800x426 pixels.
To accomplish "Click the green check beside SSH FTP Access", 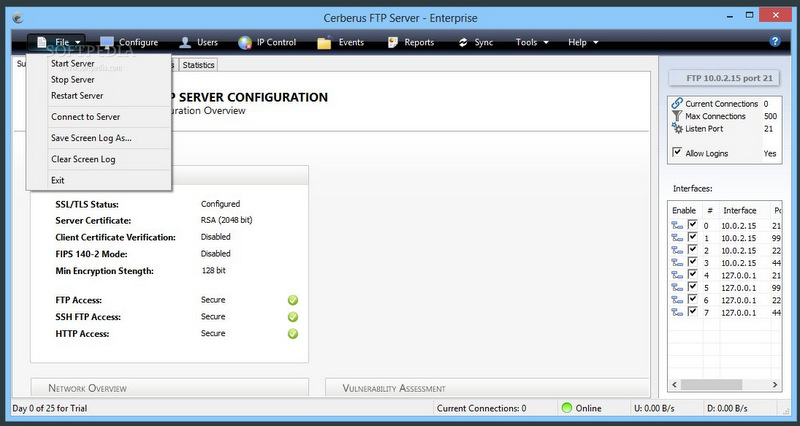I will 293,317.
